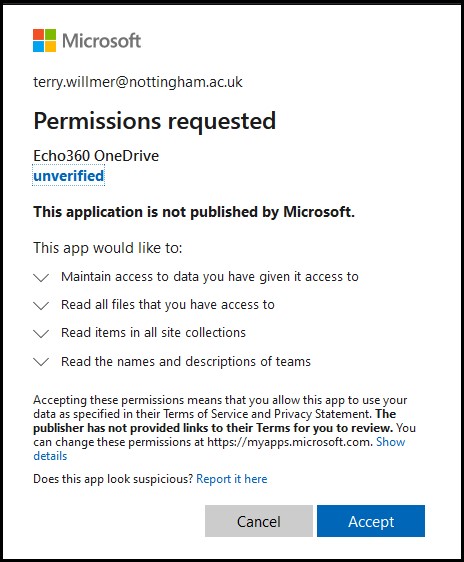Select 'Read the names and descriptions of teams' text
Screen dimensions: 464x562
point(186,361)
